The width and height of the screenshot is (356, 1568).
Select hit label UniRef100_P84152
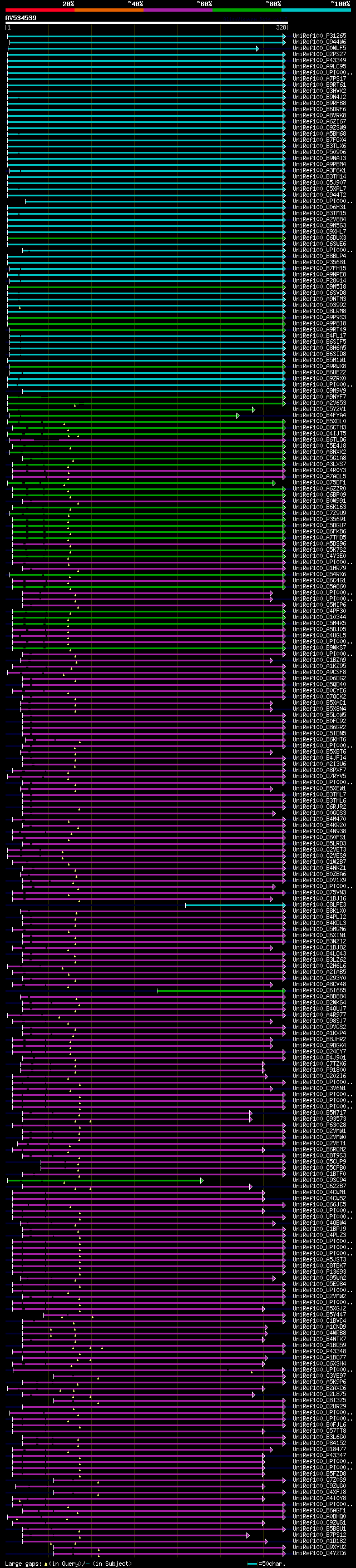pos(319,1444)
